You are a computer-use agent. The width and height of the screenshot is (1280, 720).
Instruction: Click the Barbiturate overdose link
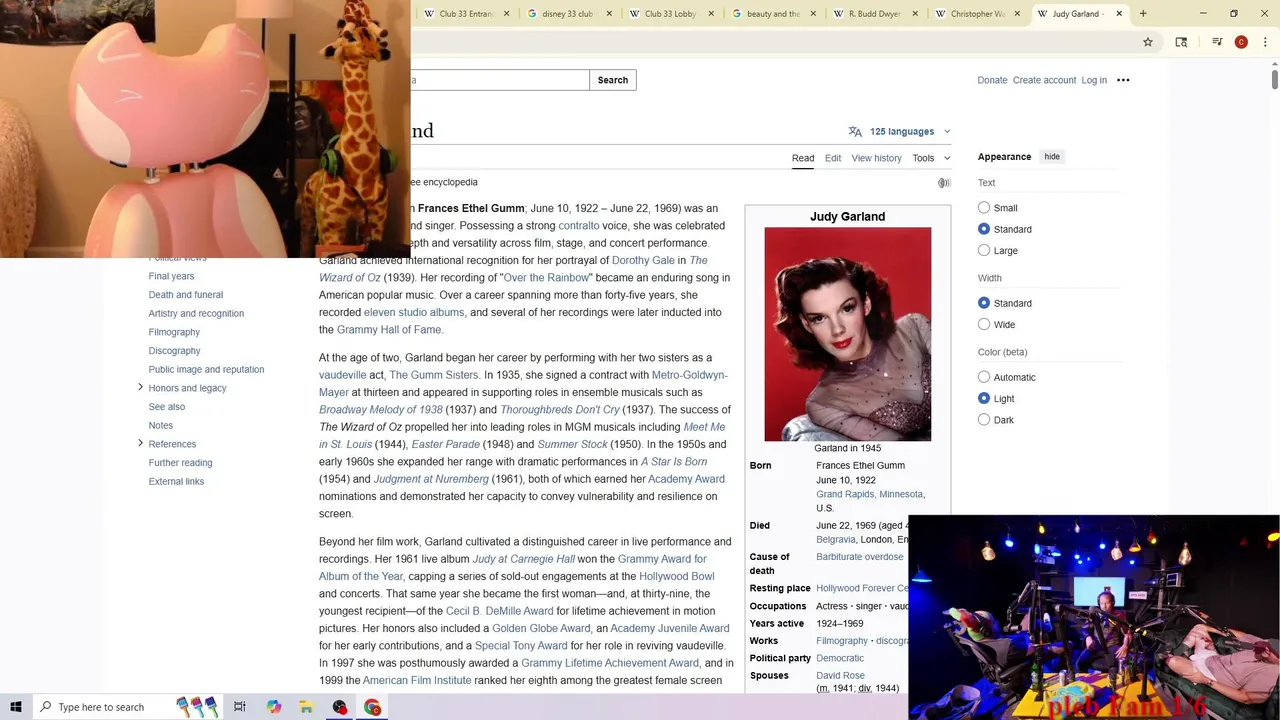tap(859, 557)
